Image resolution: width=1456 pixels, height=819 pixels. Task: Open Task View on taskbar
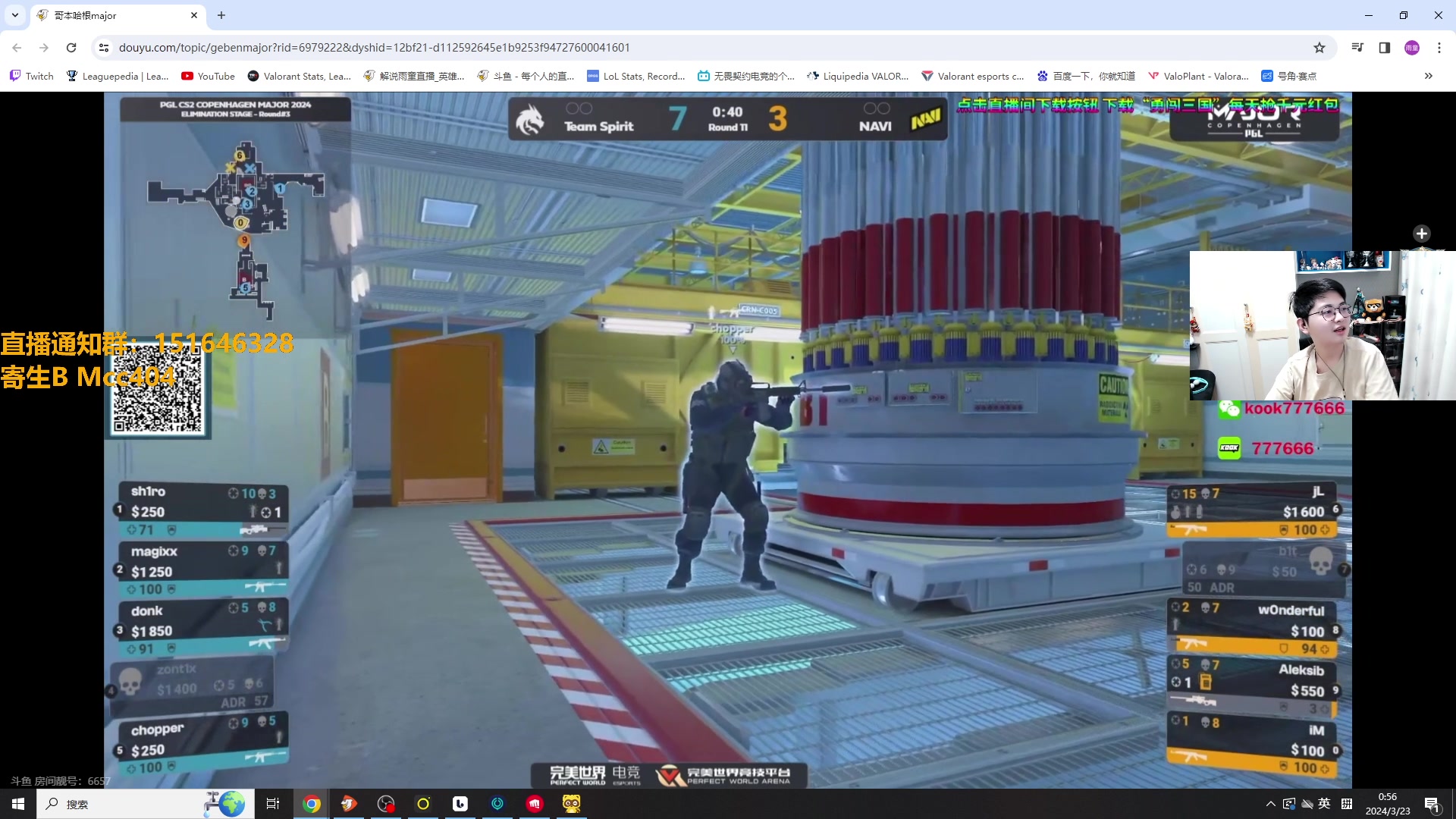(273, 804)
